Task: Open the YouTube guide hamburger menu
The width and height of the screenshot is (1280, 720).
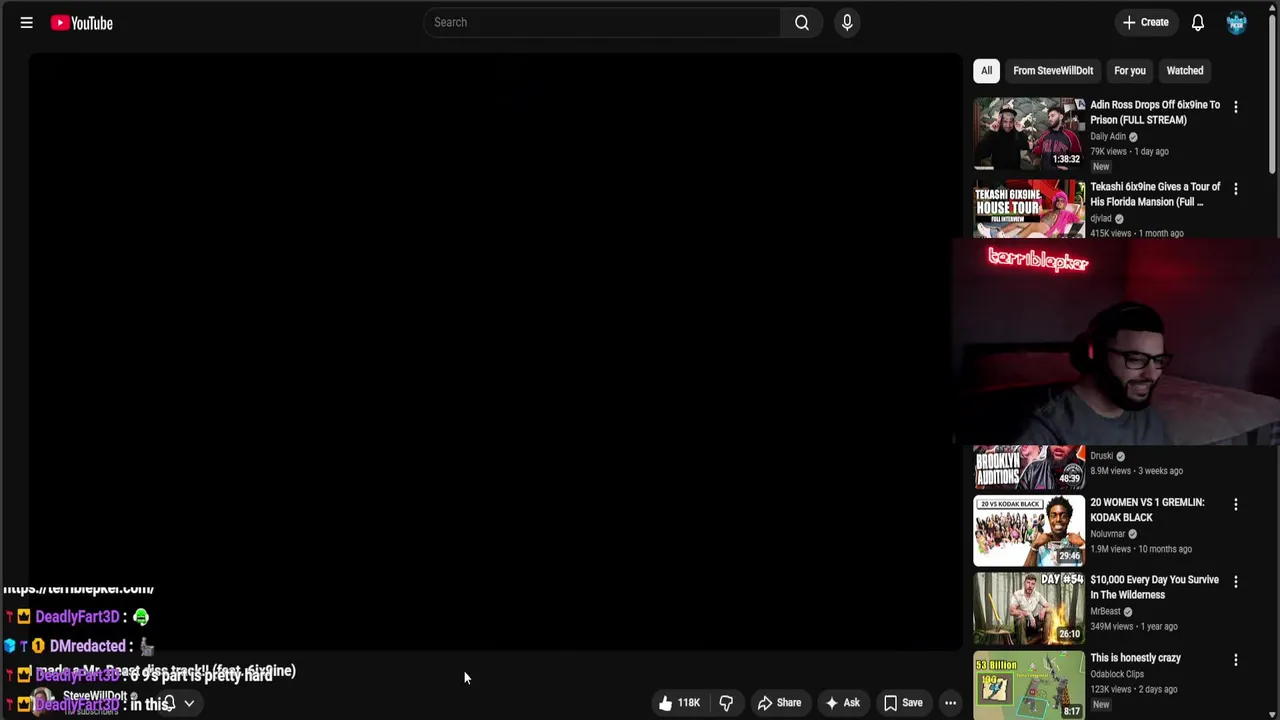Action: click(27, 22)
